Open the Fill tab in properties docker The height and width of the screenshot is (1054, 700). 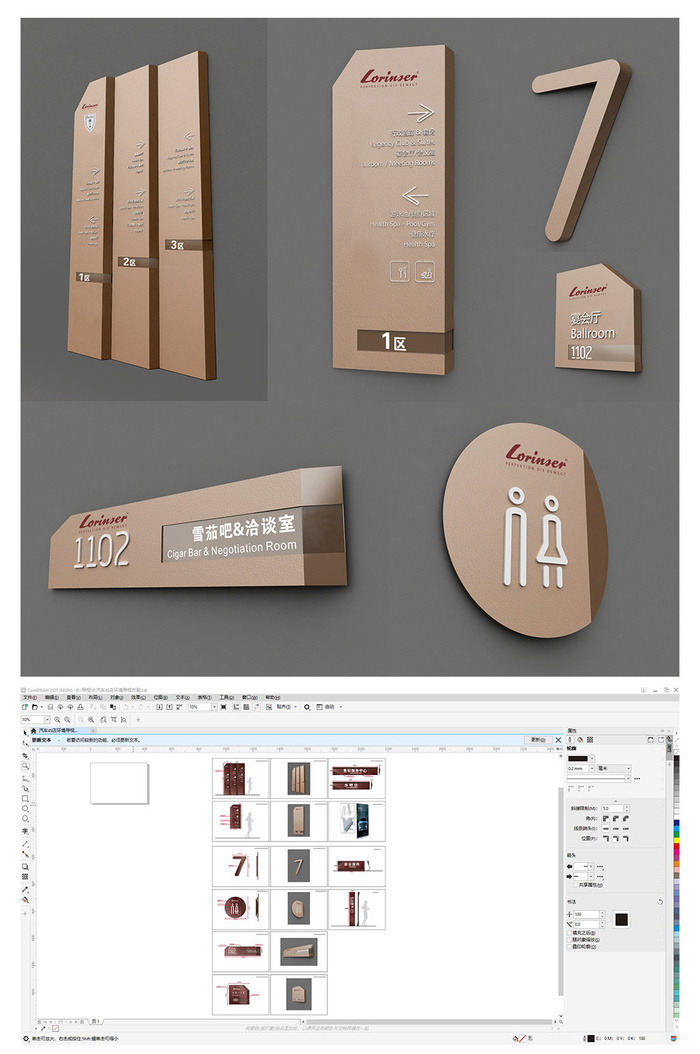pyautogui.click(x=580, y=739)
